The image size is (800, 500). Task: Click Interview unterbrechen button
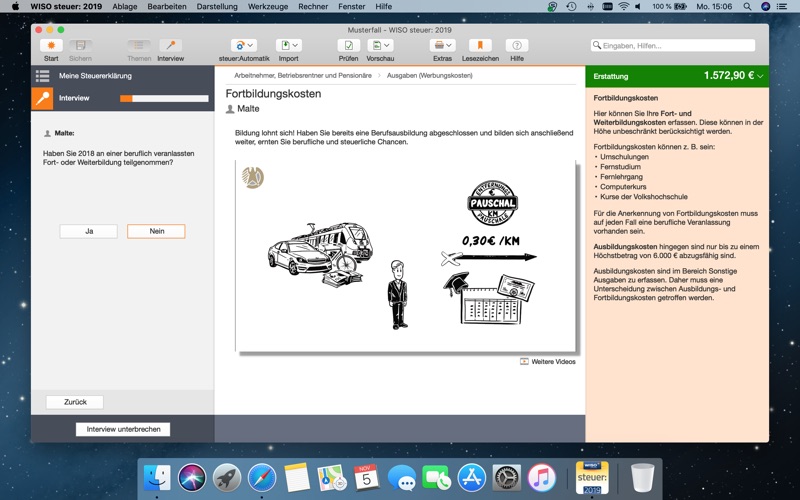tap(123, 429)
